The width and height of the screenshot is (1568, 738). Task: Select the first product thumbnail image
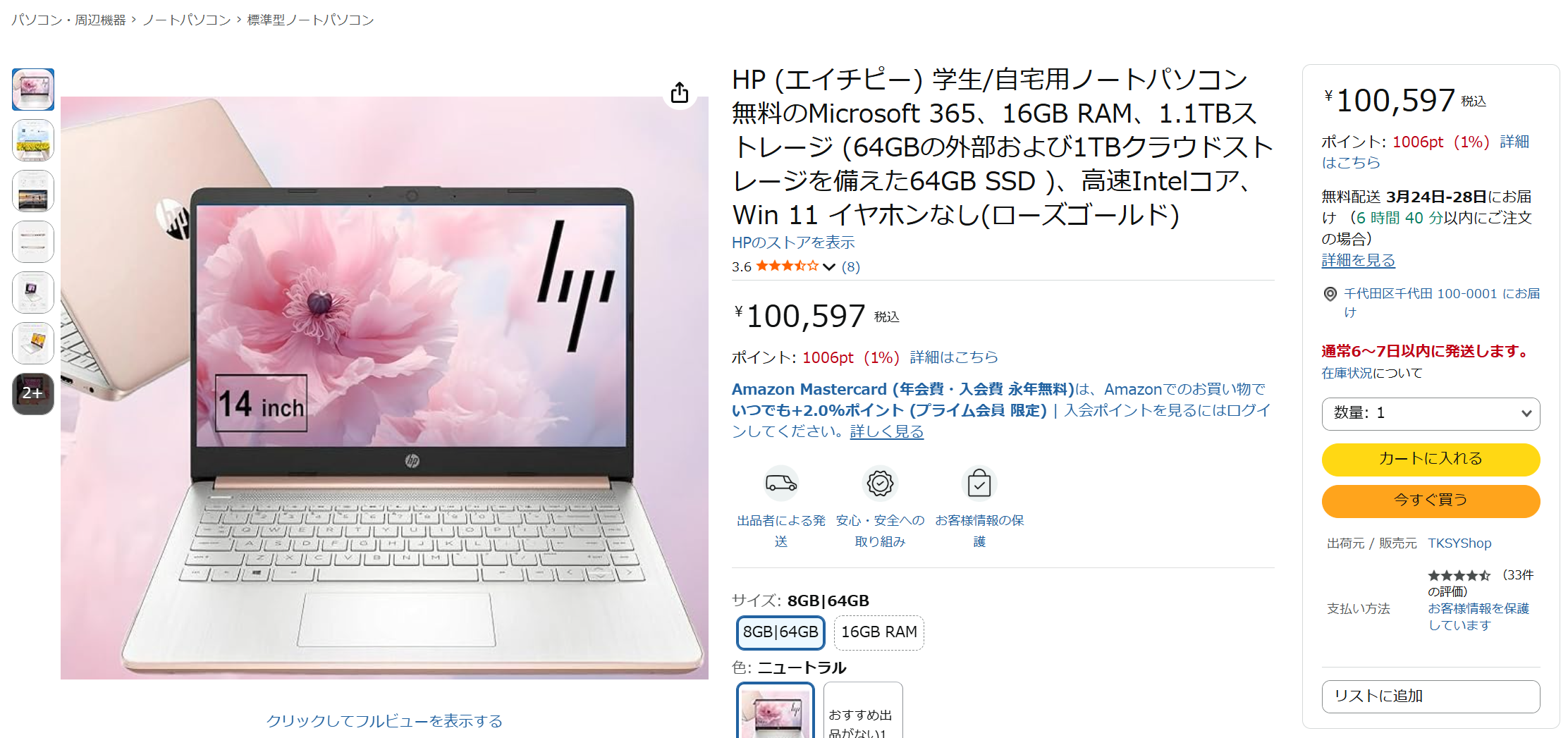33,89
